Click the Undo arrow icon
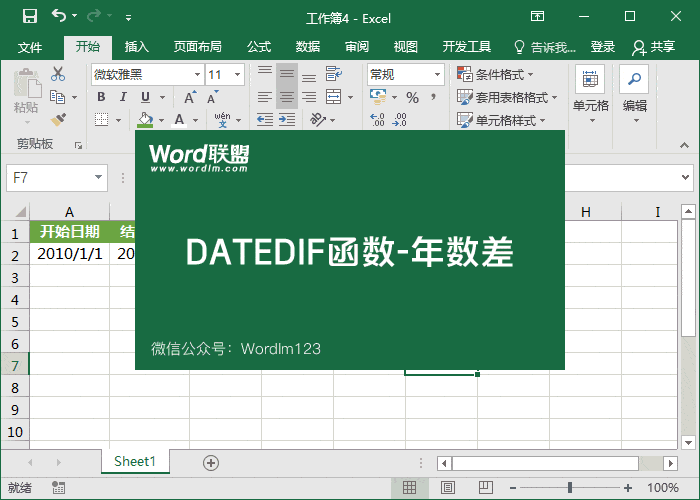 coord(59,17)
